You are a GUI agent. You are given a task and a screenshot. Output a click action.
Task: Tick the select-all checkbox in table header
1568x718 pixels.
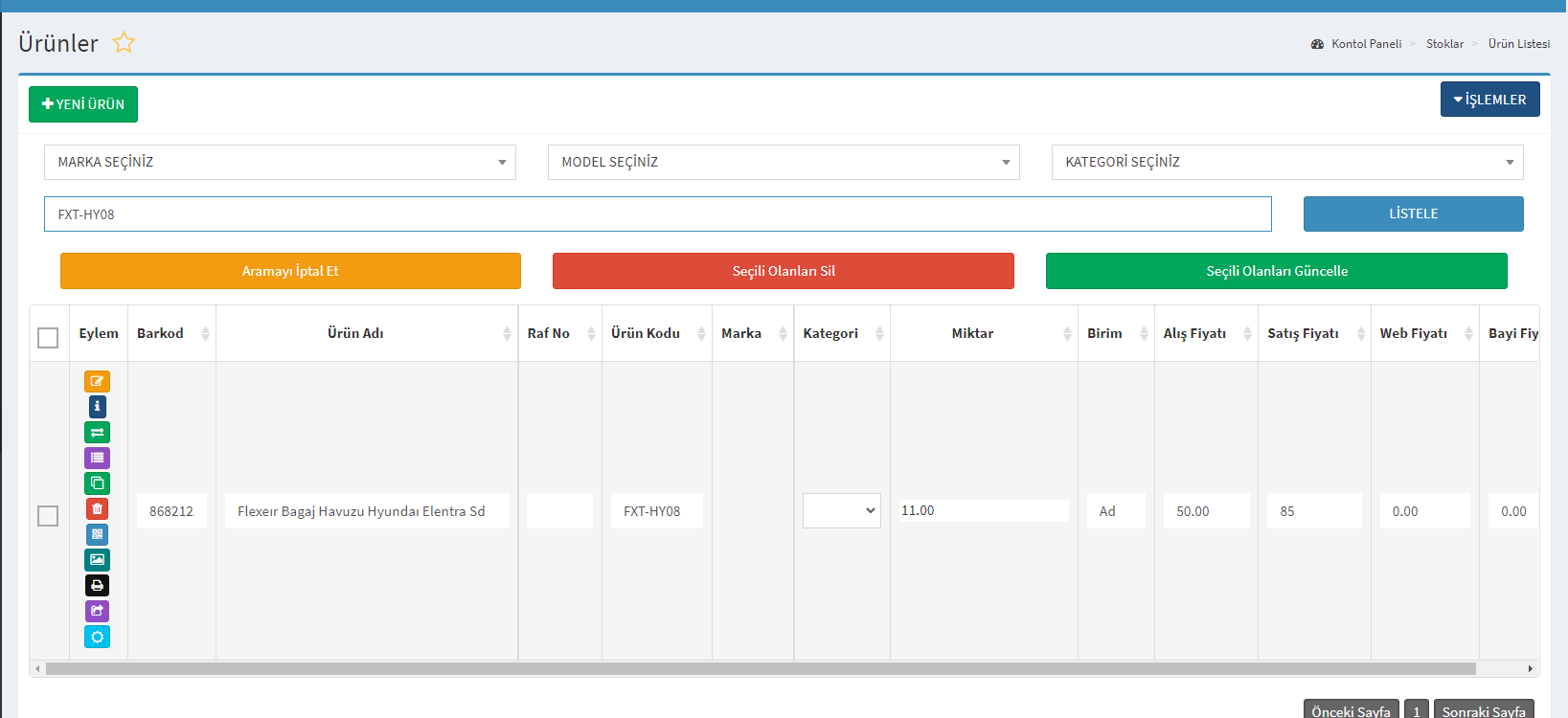pos(48,338)
